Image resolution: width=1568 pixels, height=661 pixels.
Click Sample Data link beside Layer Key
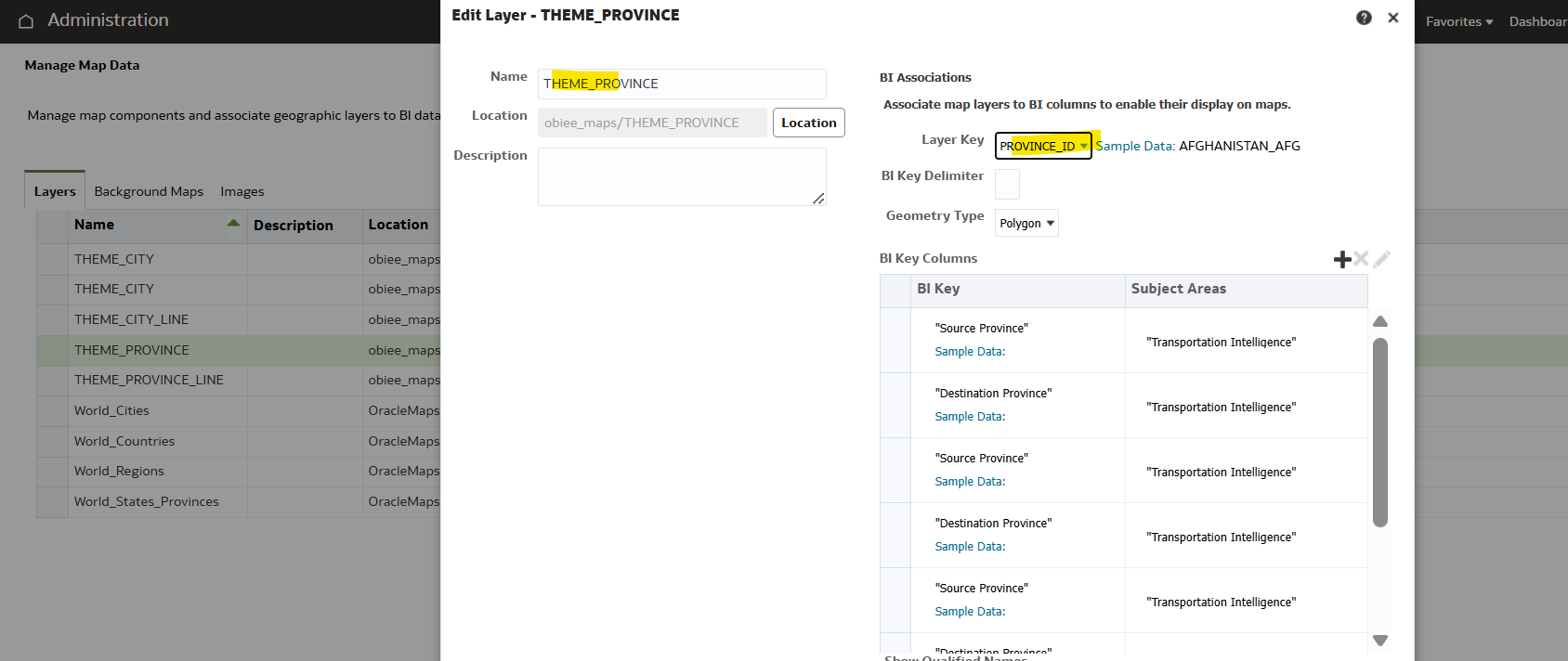(1135, 146)
